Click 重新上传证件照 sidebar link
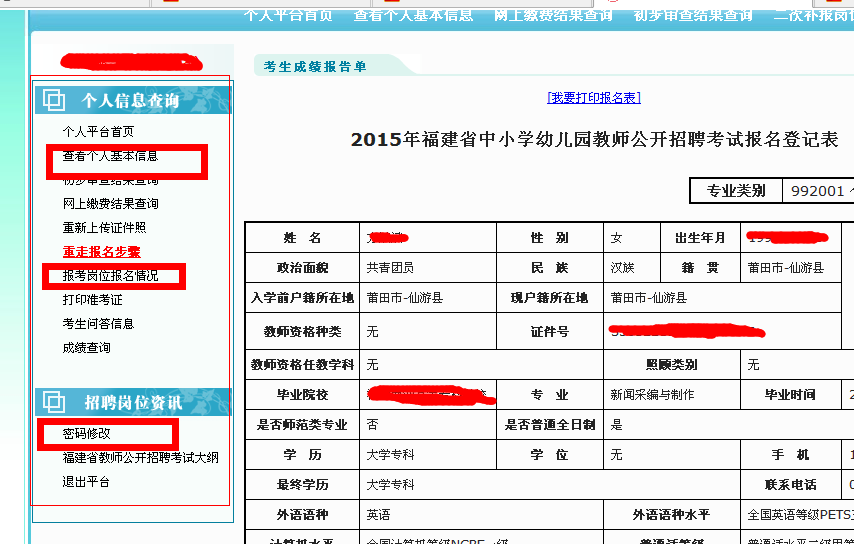Viewport: 854px width, 544px height. coord(104,228)
